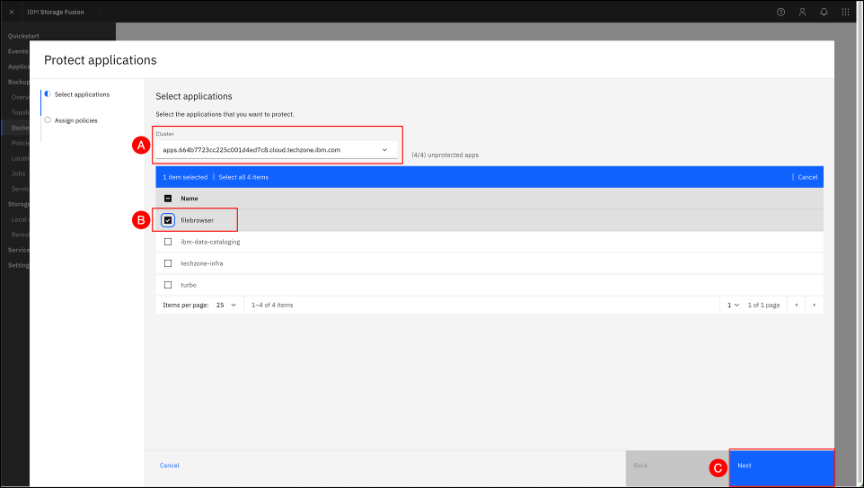Open the notifications bell
The width and height of the screenshot is (864, 488).
pyautogui.click(x=824, y=12)
